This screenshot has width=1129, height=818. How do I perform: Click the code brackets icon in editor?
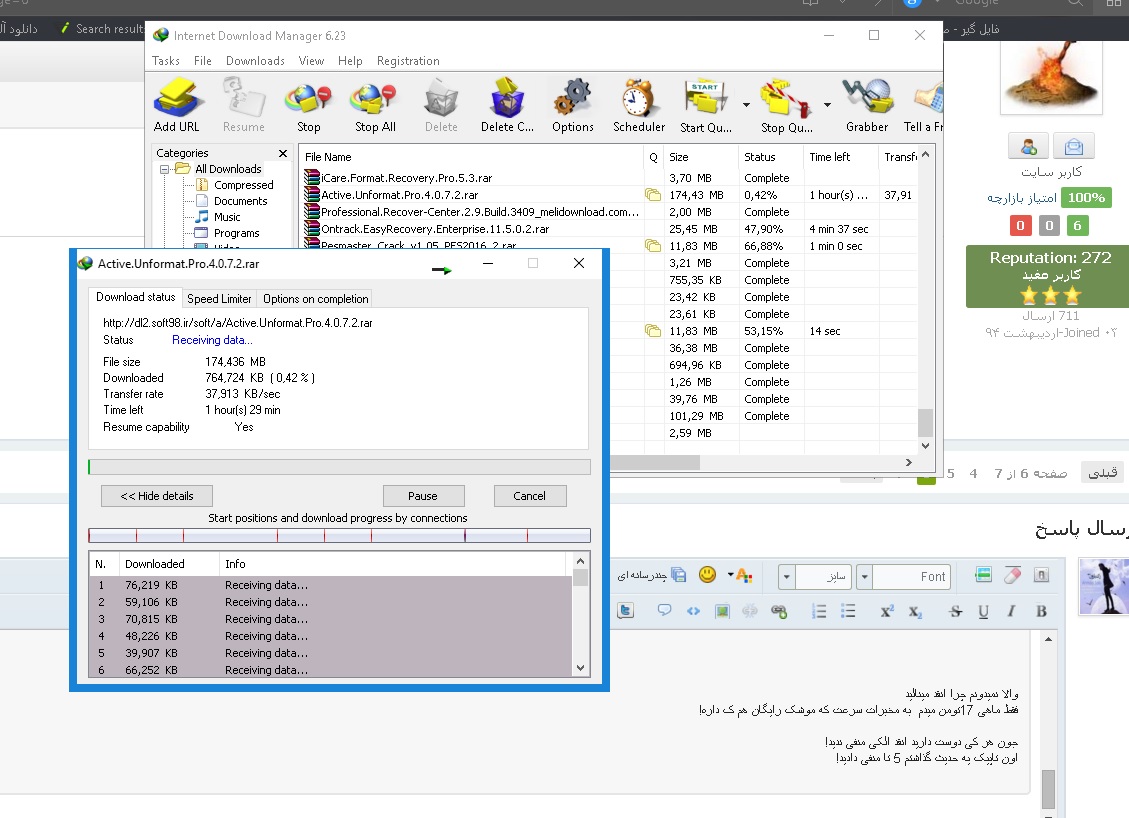point(693,611)
